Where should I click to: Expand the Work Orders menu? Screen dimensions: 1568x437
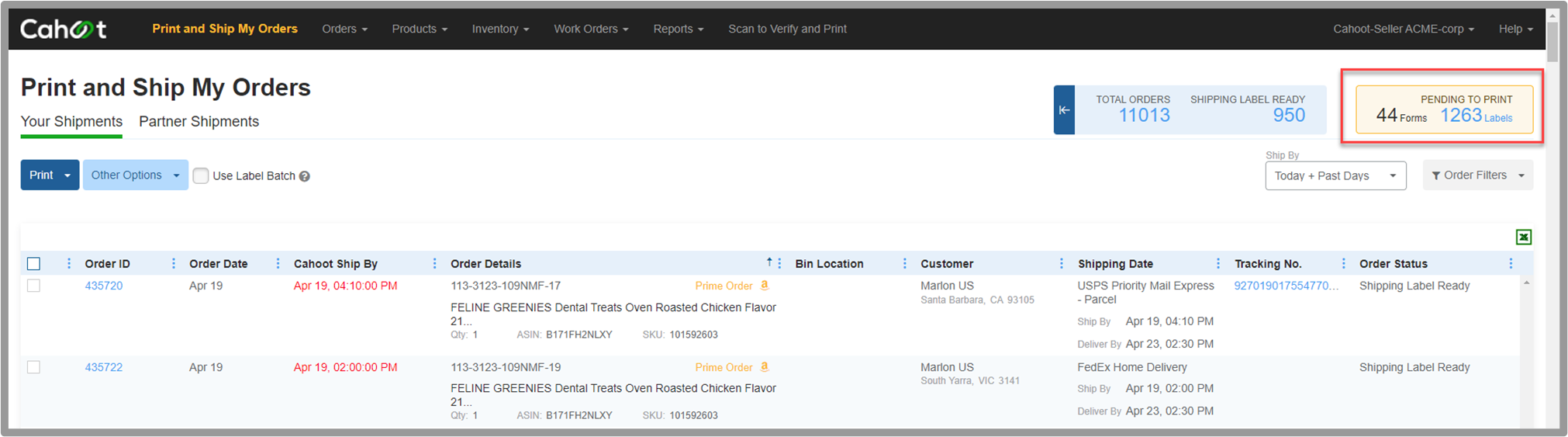click(x=591, y=29)
